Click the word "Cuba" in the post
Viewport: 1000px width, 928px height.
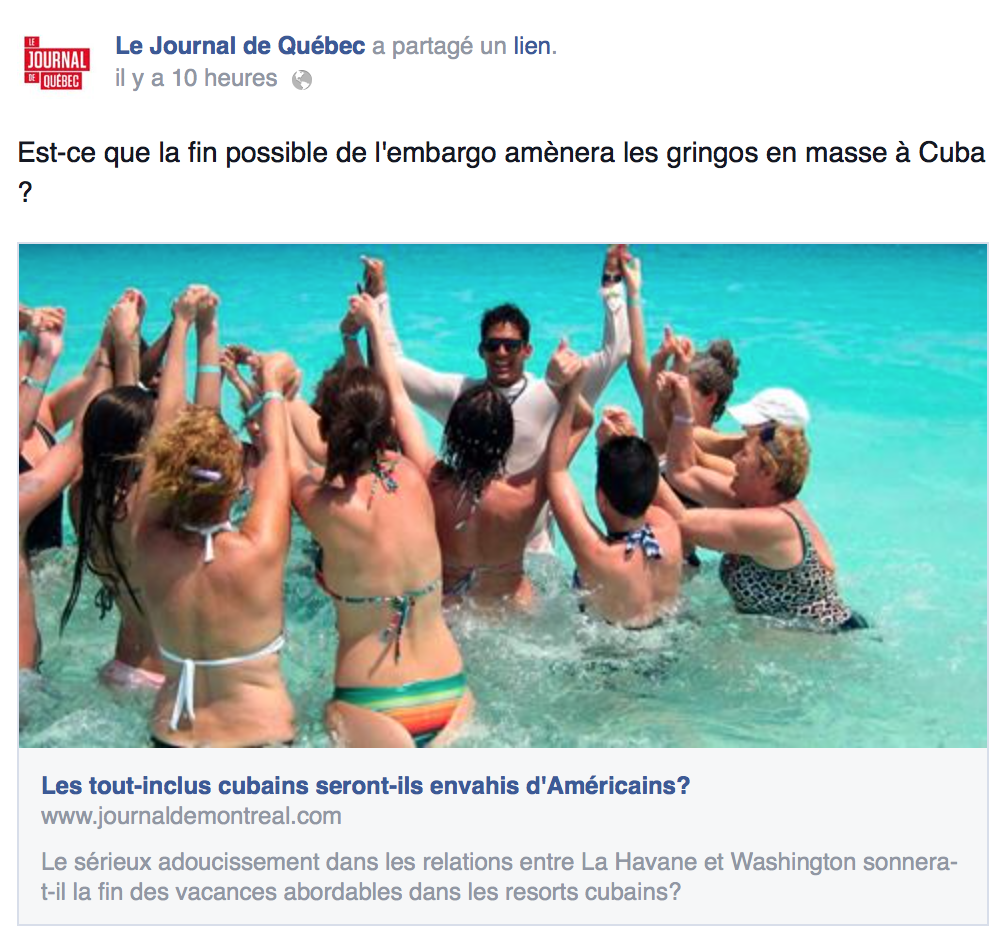tap(952, 152)
